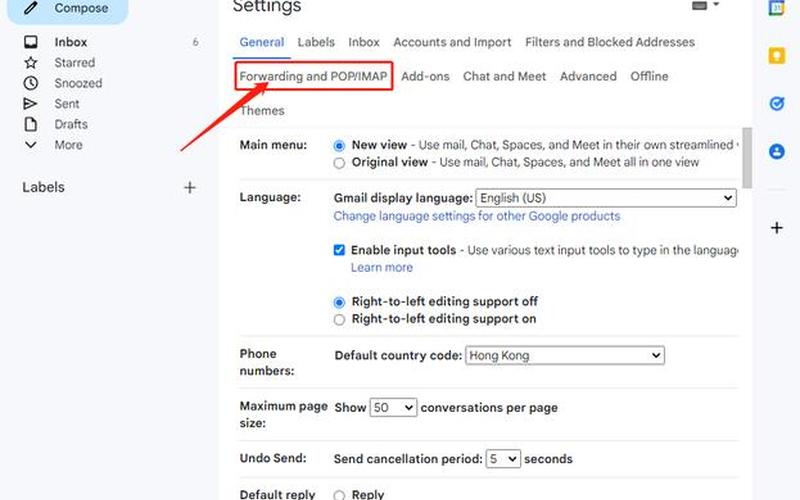Open Gmail display language dropdown
Screen dimensions: 800x500
[606, 198]
